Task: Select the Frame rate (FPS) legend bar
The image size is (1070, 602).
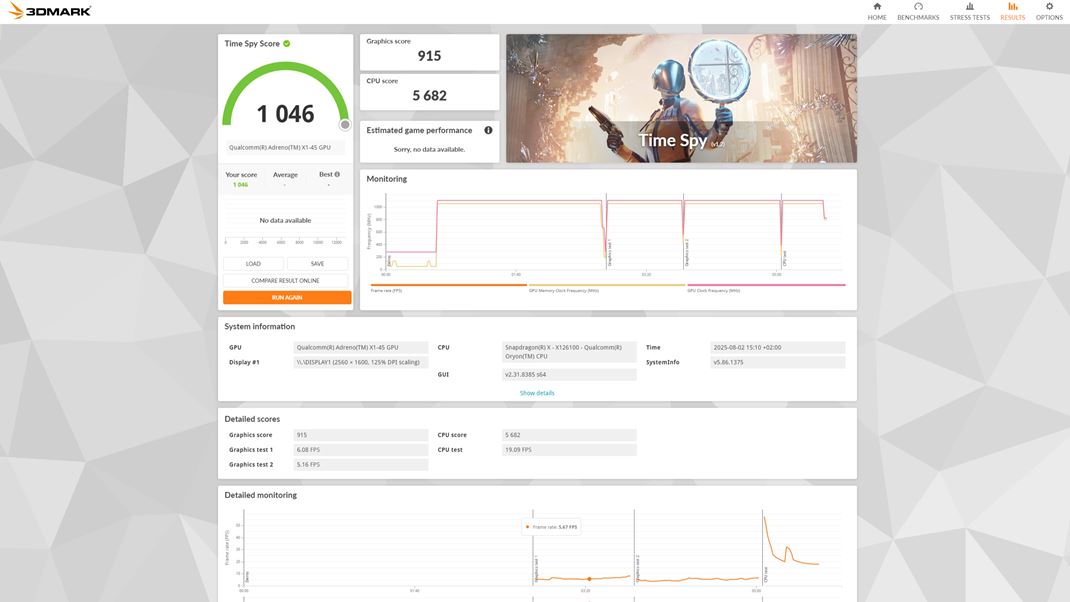Action: (x=448, y=285)
